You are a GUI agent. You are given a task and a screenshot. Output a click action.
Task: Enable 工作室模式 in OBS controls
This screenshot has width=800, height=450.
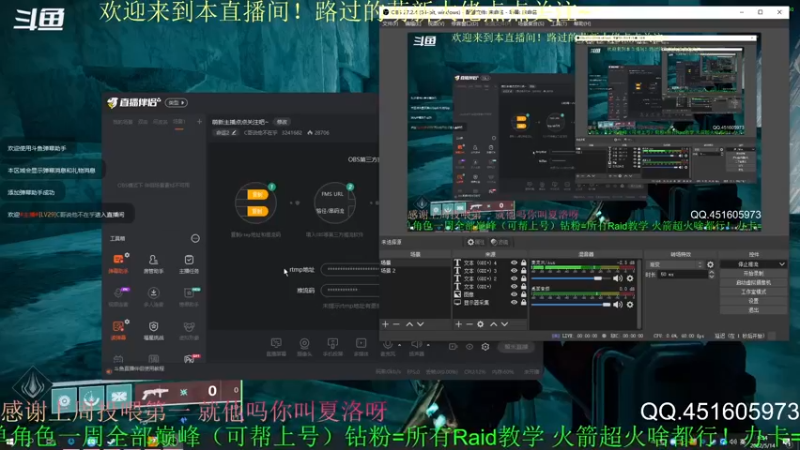click(753, 292)
